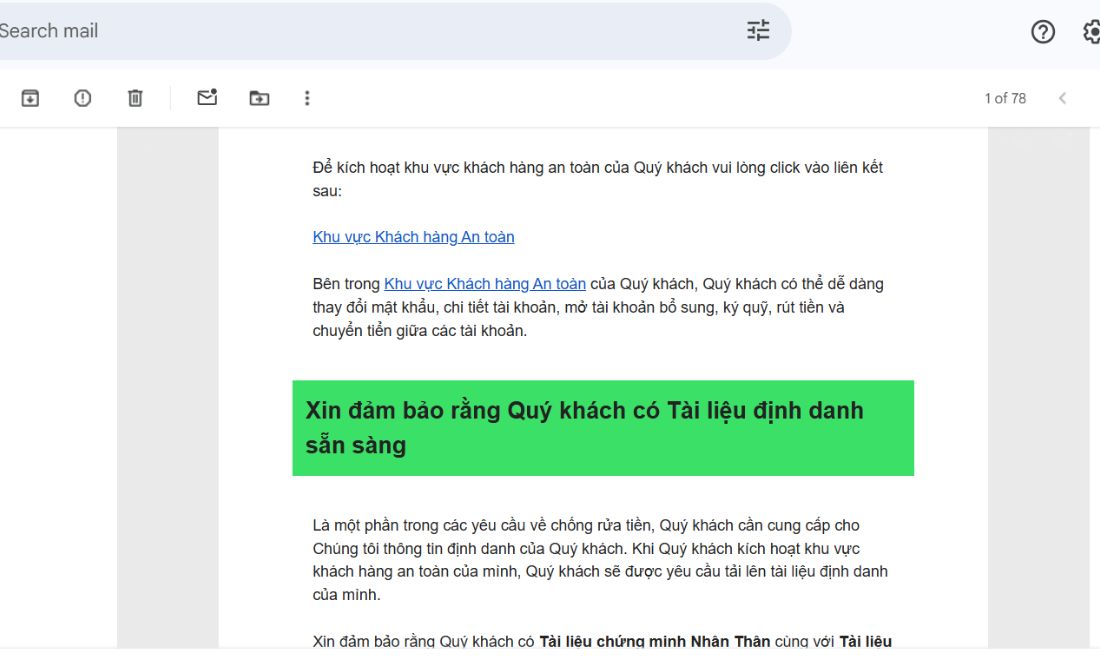
Task: Go to newer email with left chevron
Action: tap(1062, 98)
